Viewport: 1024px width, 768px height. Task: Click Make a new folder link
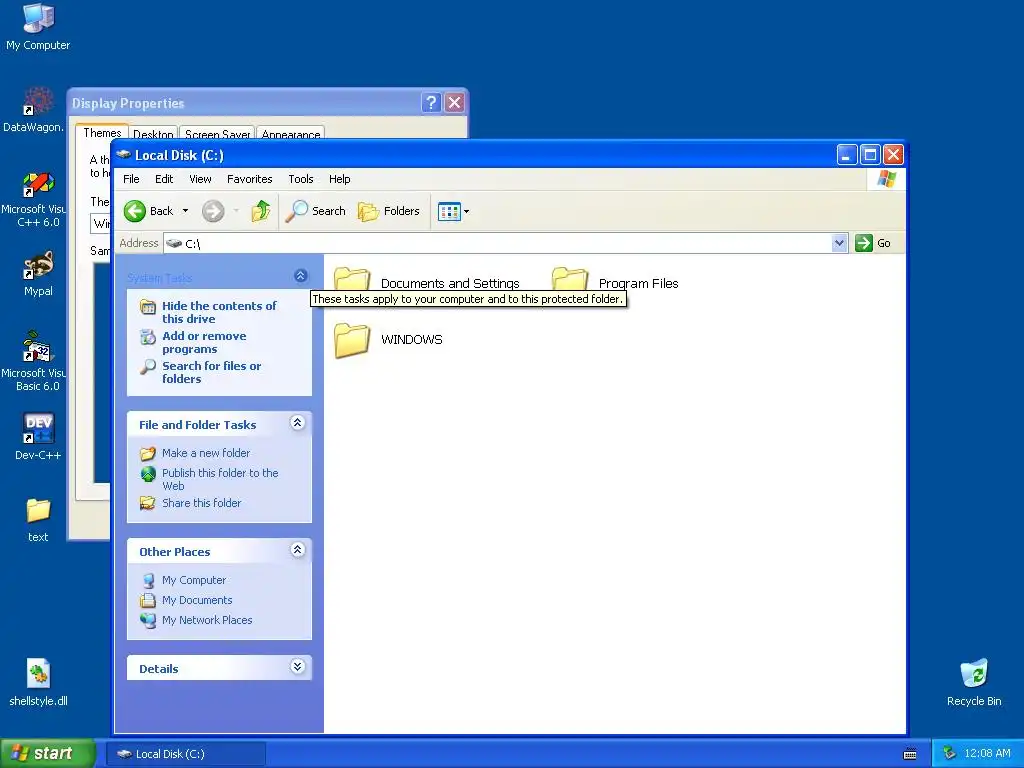coord(206,453)
